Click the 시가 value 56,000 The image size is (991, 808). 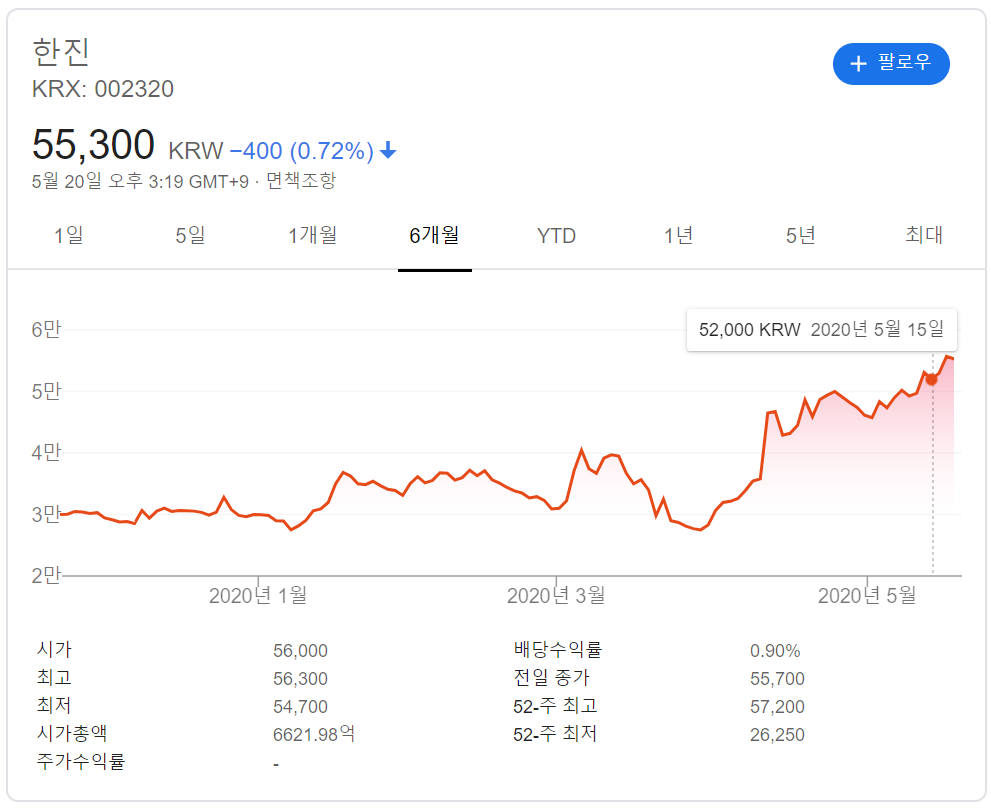click(300, 651)
